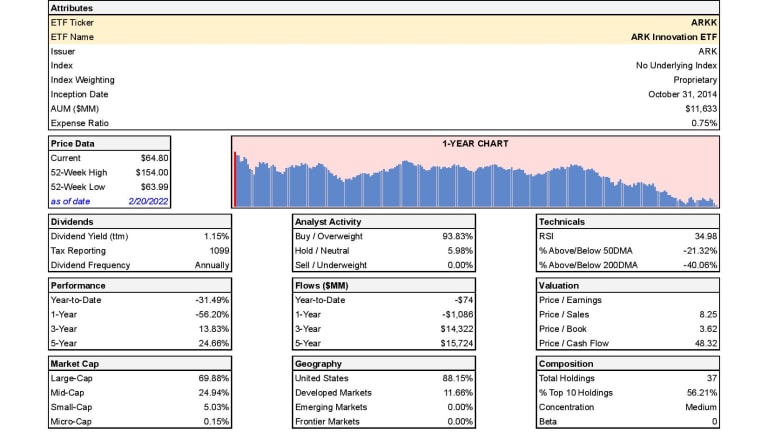Select Mid-Cap 24.94% value
Image resolution: width=768 pixels, height=432 pixels.
click(214, 393)
